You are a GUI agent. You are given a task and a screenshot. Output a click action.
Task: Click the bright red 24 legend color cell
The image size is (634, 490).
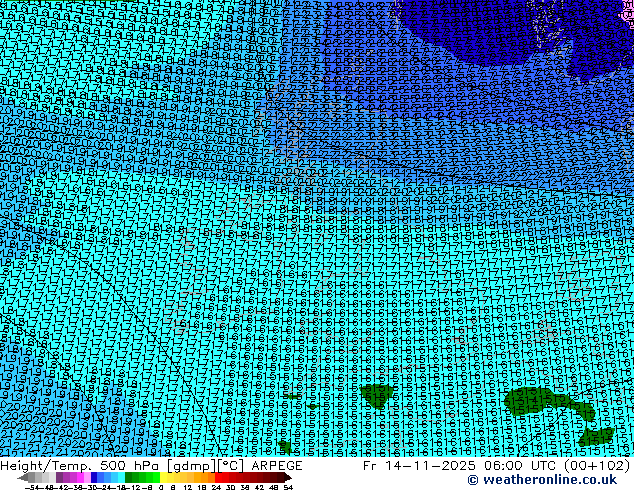pos(218,477)
